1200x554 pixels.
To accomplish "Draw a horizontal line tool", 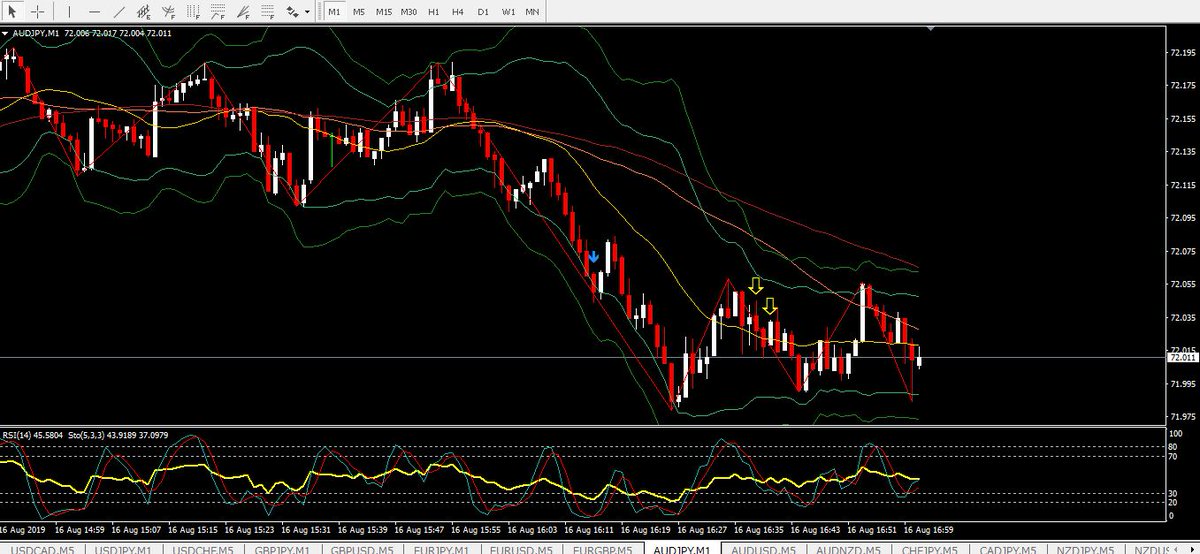I will click(94, 12).
